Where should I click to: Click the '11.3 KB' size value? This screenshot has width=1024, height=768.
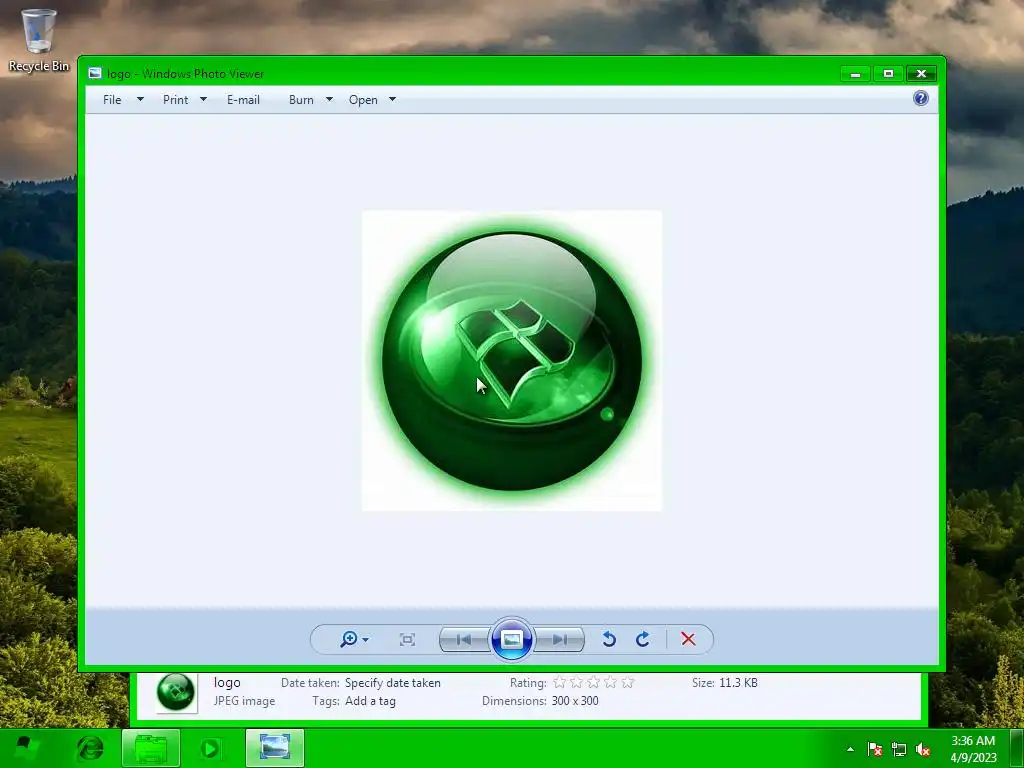pyautogui.click(x=738, y=682)
